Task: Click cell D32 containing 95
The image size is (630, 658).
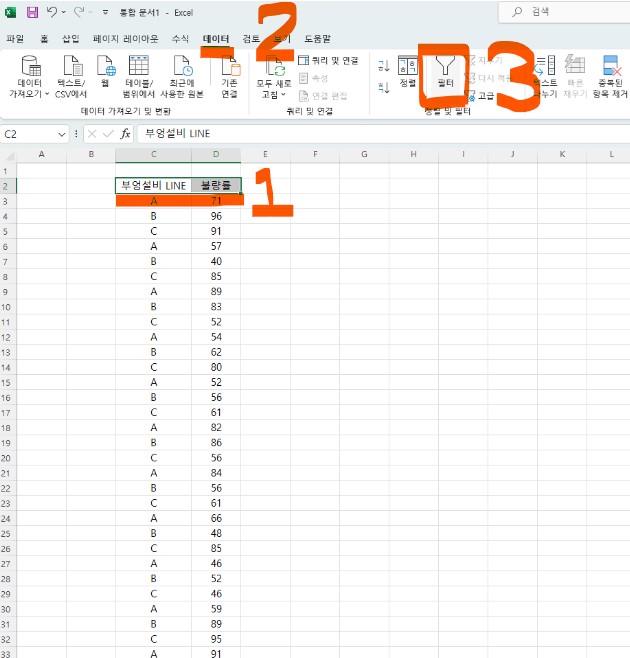Action: [216, 639]
